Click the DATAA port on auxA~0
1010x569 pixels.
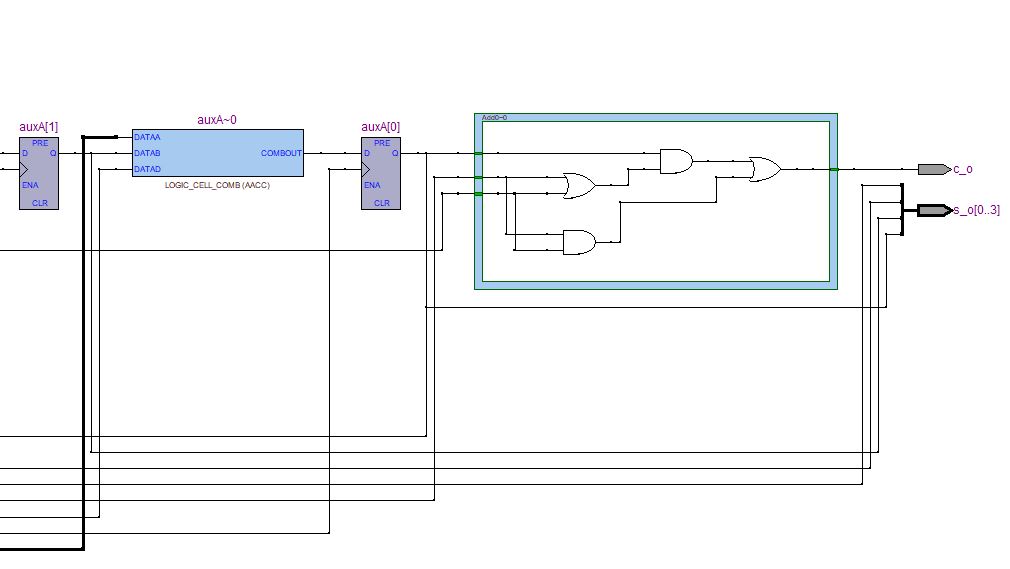pyautogui.click(x=147, y=137)
